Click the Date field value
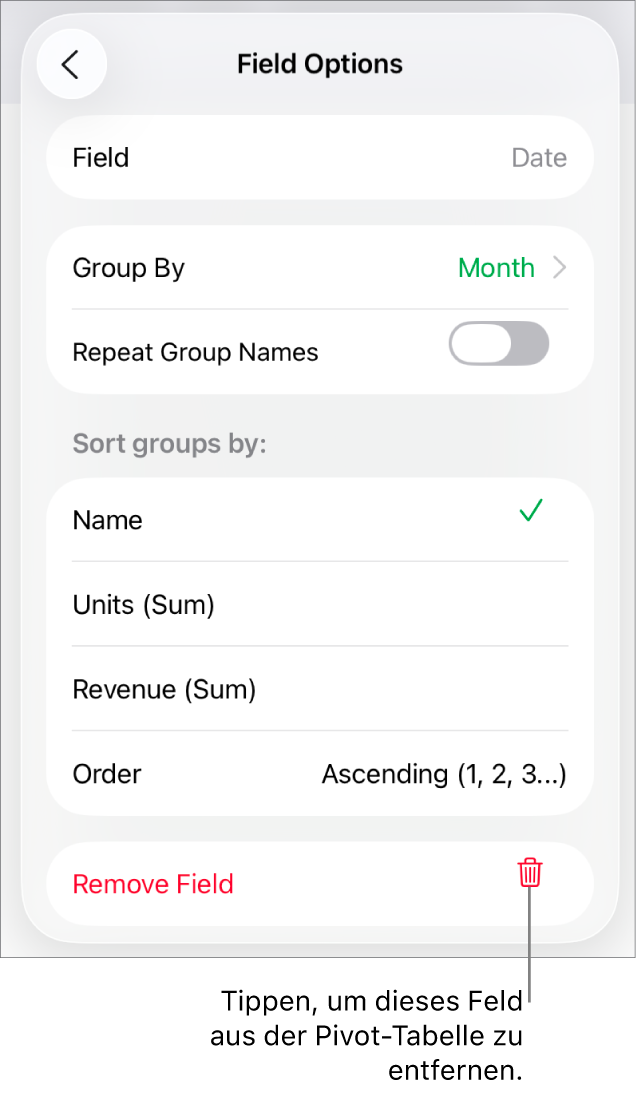 click(x=539, y=158)
